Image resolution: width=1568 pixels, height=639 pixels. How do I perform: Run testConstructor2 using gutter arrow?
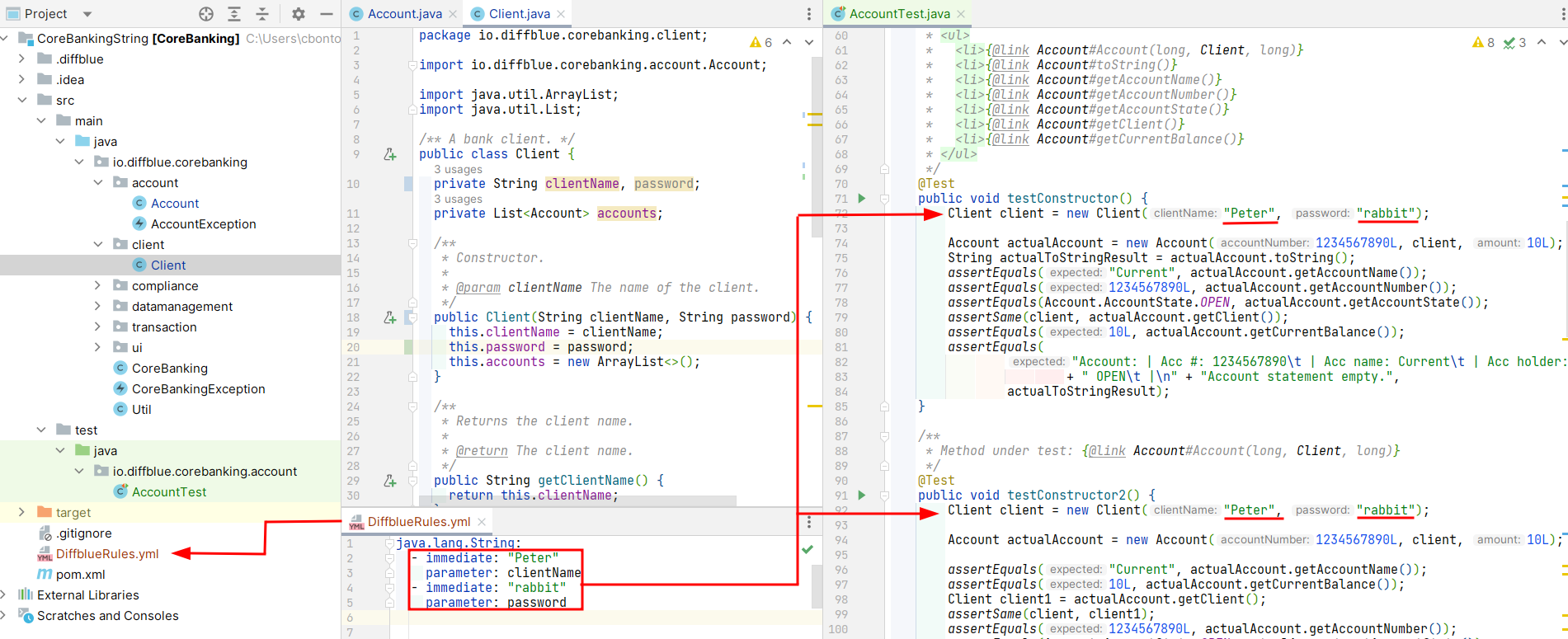coord(861,496)
